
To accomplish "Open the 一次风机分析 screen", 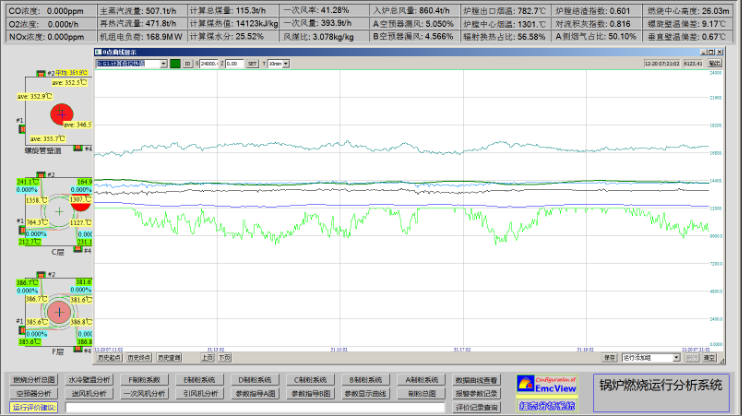I will 144,393.
